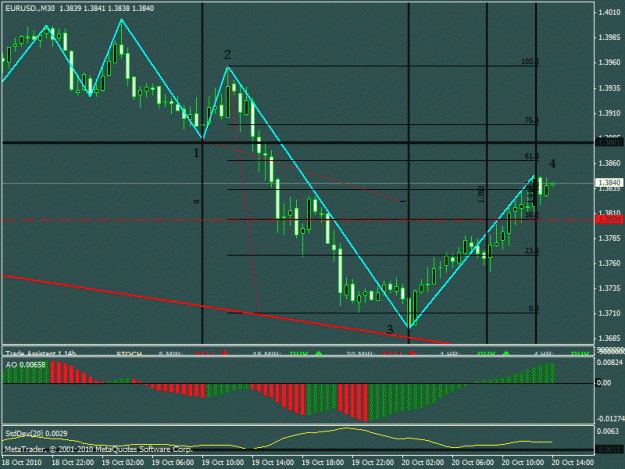Select wave label 1 on the chart

pyautogui.click(x=196, y=153)
